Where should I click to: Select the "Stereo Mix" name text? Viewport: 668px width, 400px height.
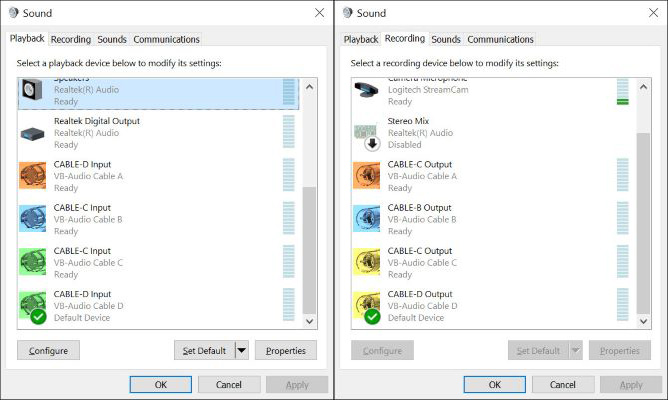click(408, 121)
